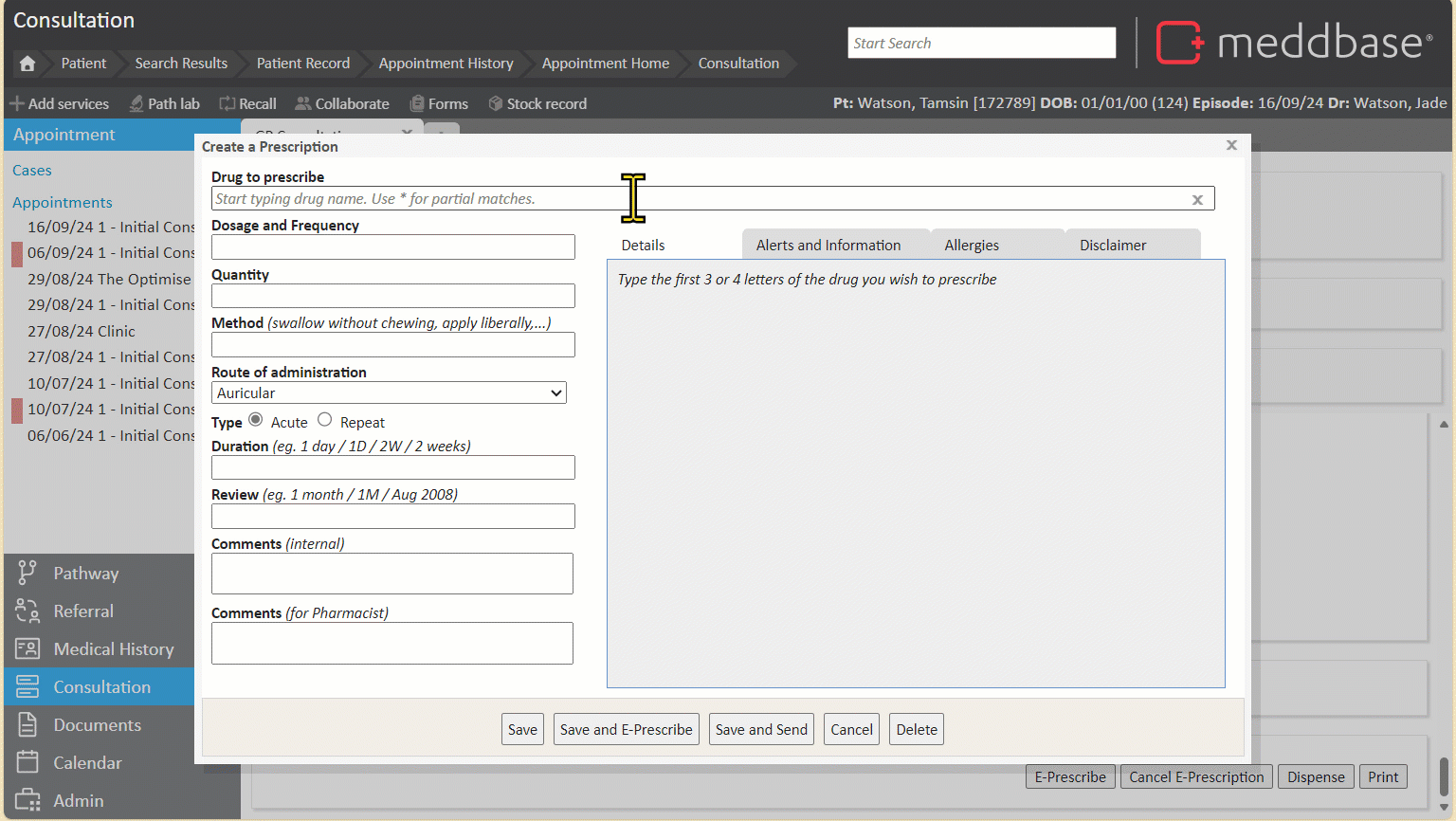The width and height of the screenshot is (1456, 821).
Task: Expand the Route of administration dropdown
Action: 389,392
